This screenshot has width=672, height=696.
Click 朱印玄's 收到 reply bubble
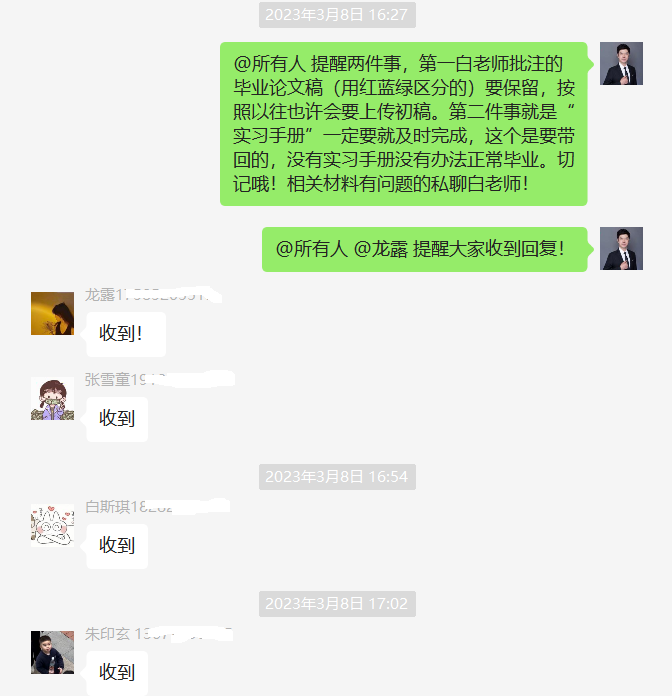[x=117, y=672]
